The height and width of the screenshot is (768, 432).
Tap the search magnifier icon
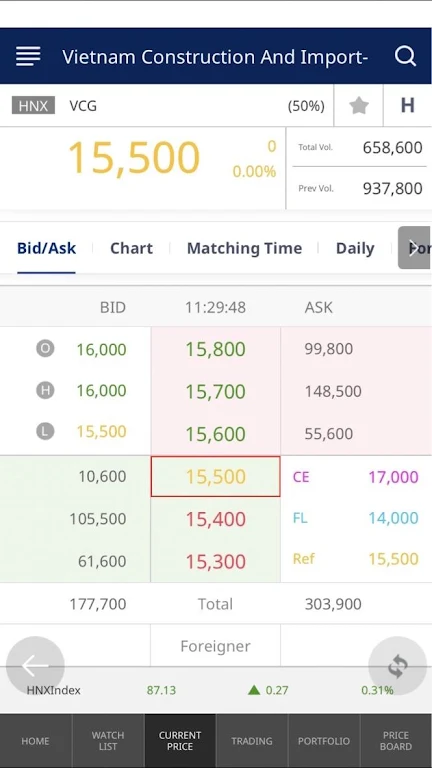click(406, 57)
